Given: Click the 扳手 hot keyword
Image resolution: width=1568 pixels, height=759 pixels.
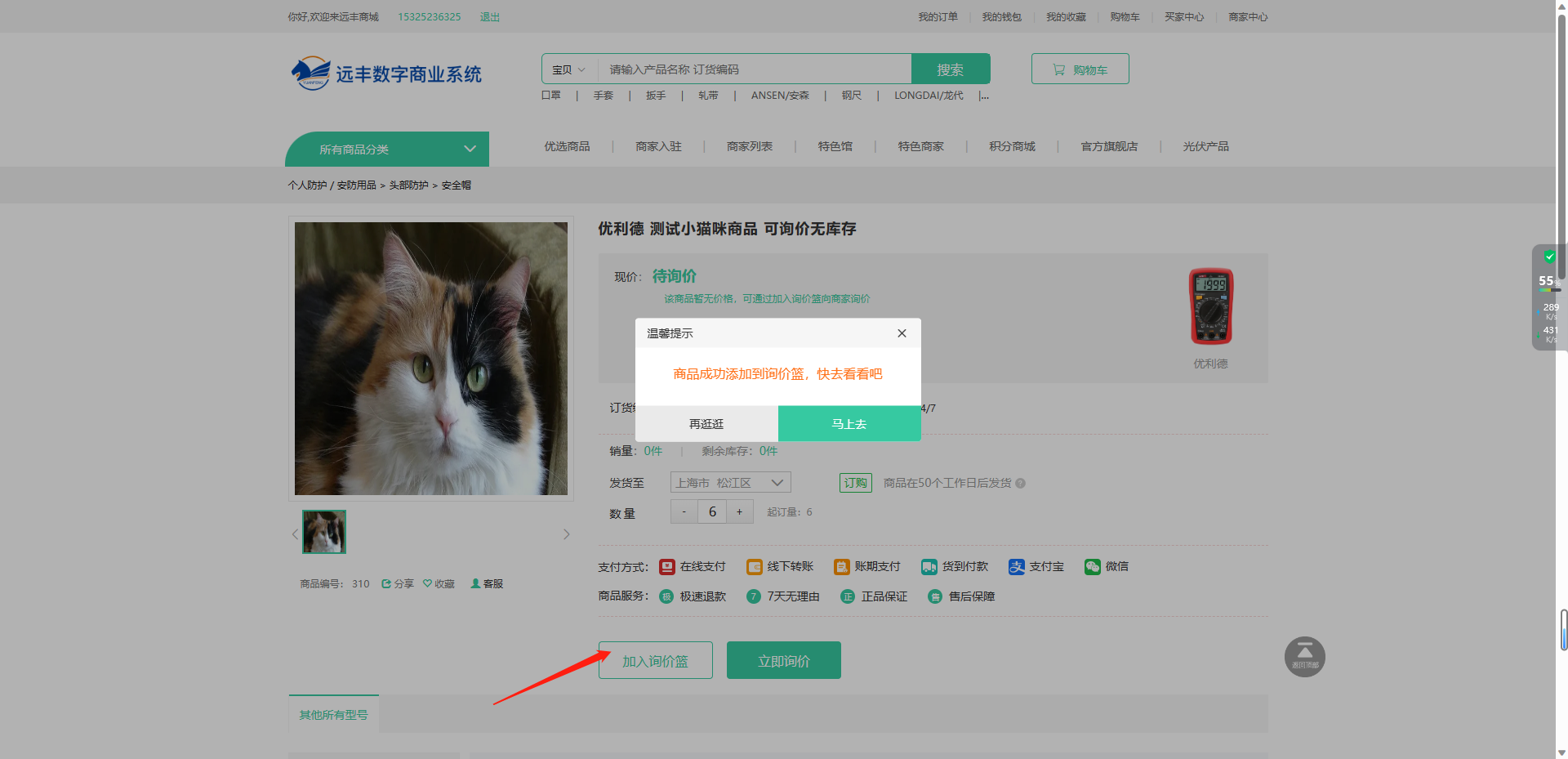Looking at the screenshot, I should [656, 96].
